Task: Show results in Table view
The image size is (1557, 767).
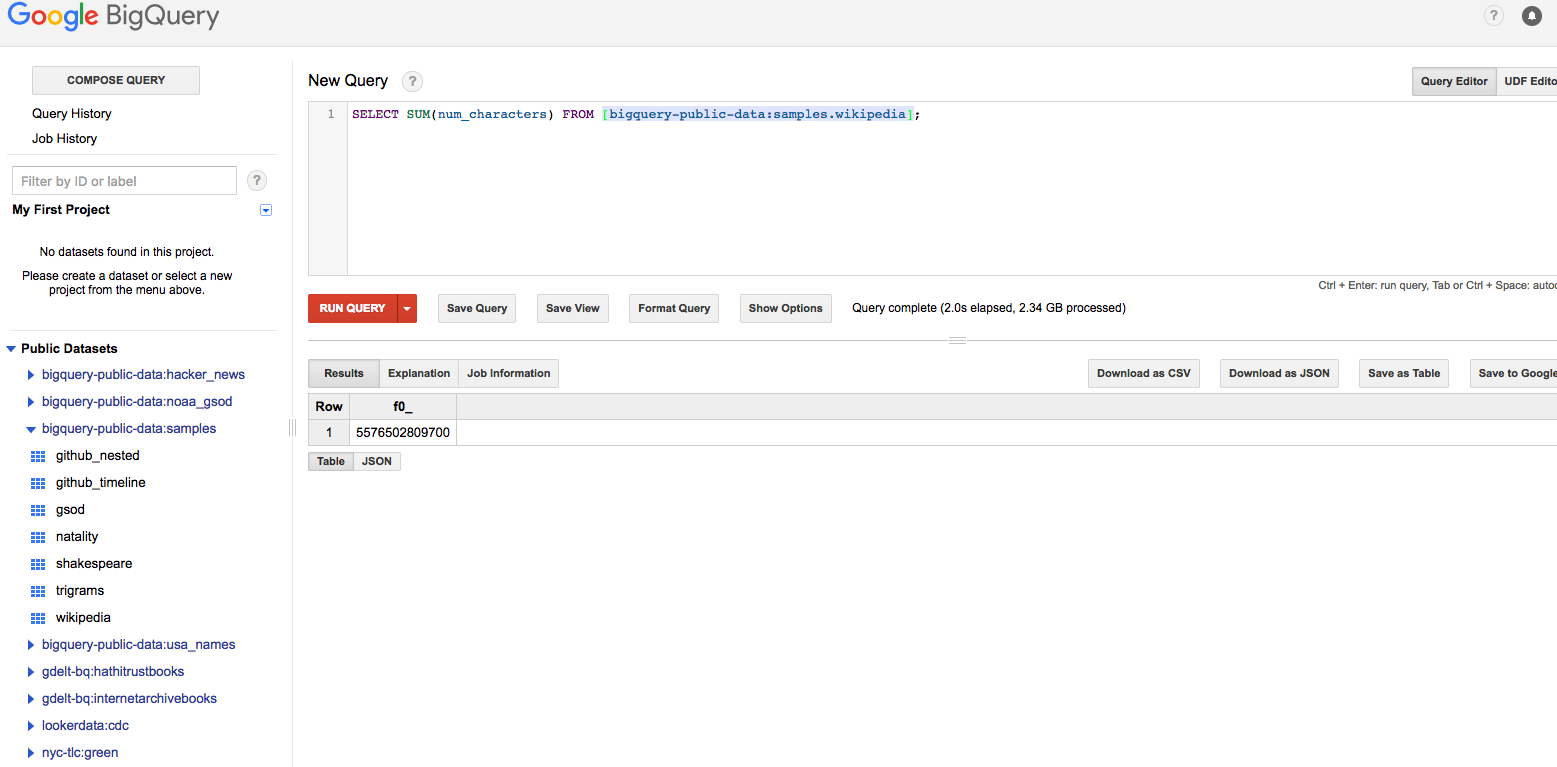Action: pyautogui.click(x=331, y=461)
